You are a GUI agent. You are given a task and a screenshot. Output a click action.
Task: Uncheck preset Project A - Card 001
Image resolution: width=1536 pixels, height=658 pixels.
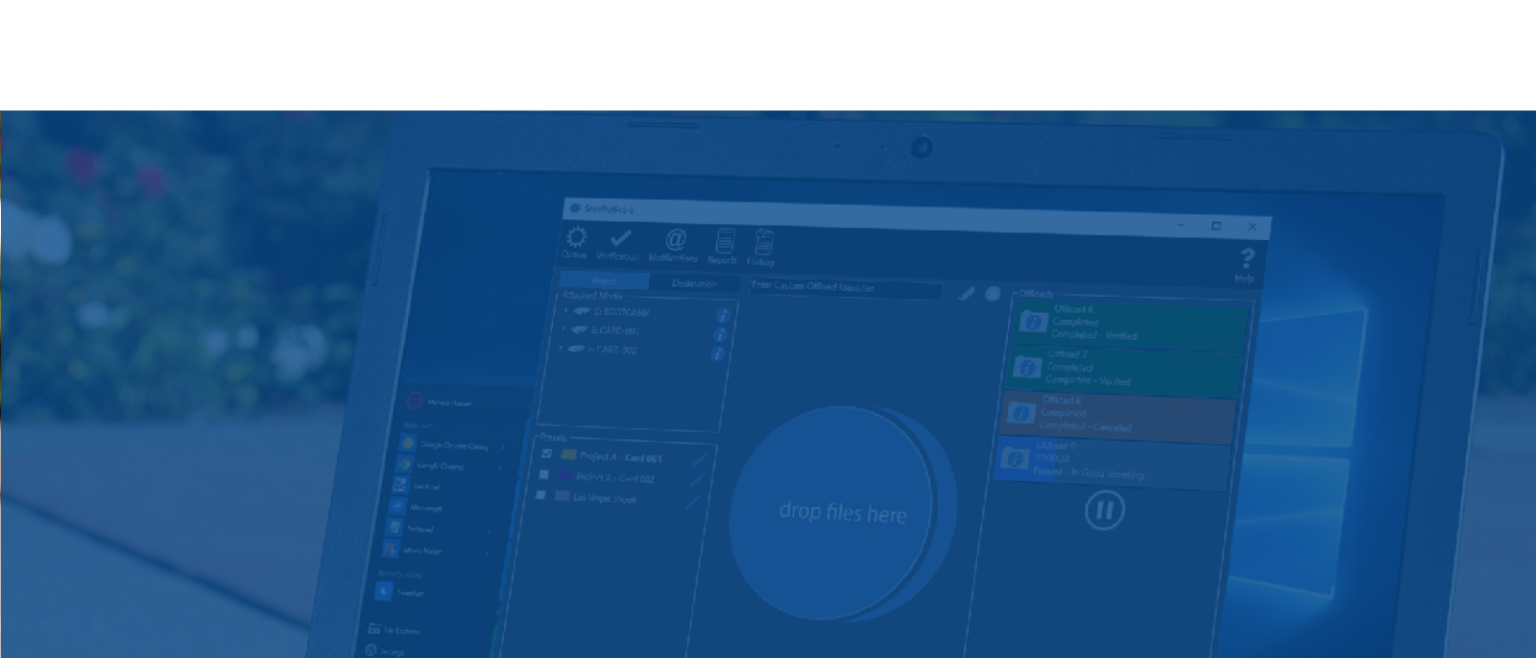click(547, 454)
